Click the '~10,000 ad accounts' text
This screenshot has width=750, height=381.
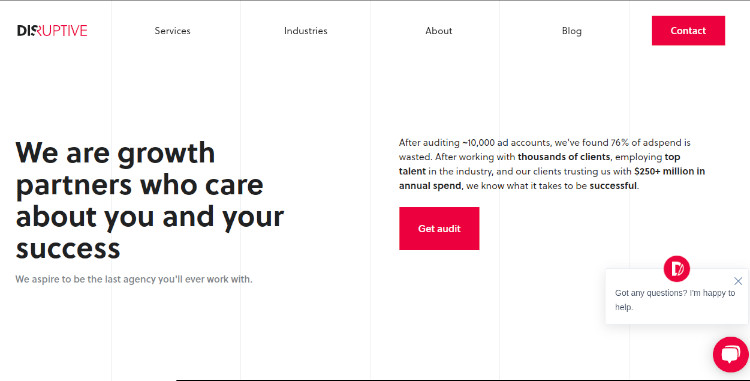(507, 142)
